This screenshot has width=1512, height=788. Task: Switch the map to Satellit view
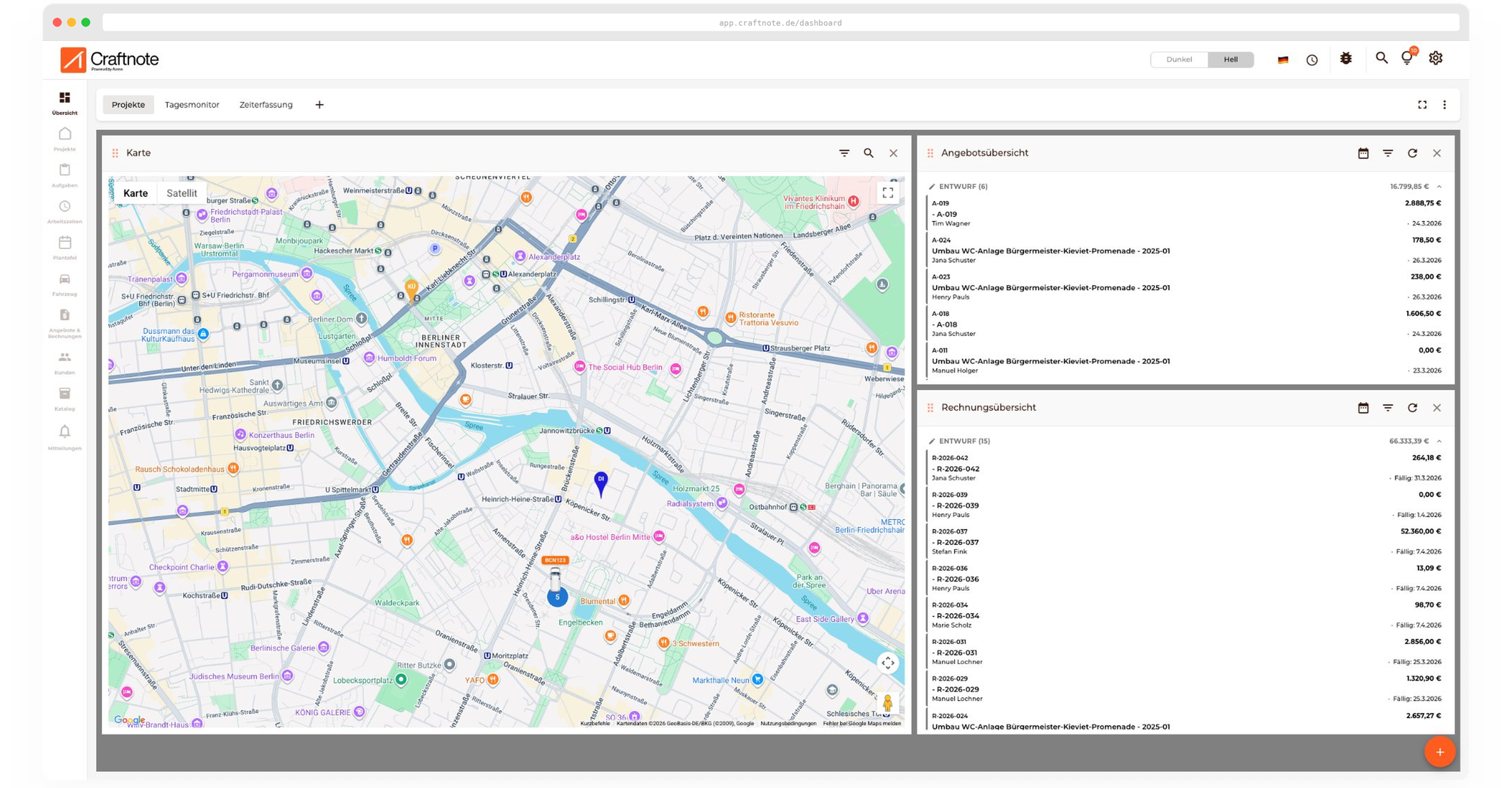[x=182, y=193]
